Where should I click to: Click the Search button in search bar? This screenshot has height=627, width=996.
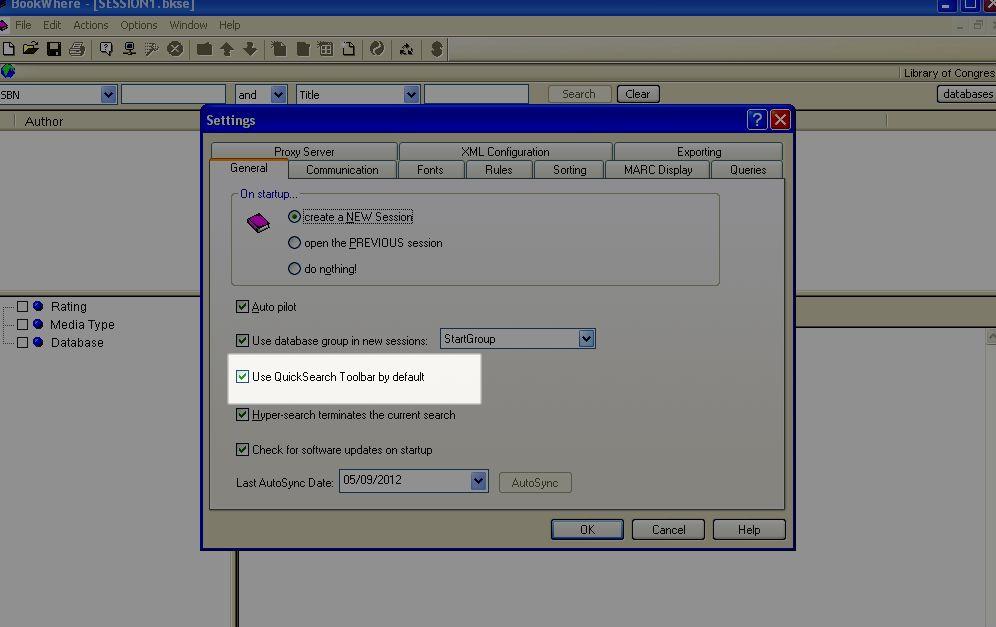[x=579, y=94]
